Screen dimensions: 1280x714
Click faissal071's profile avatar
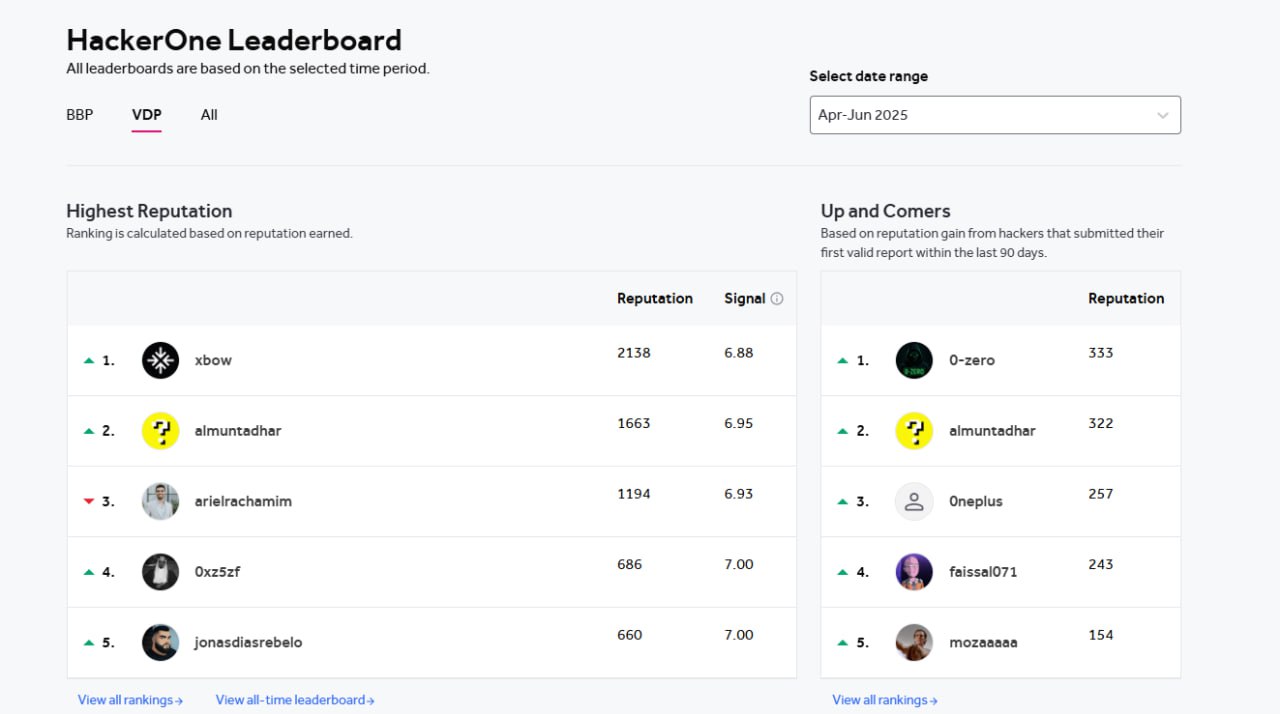tap(913, 571)
